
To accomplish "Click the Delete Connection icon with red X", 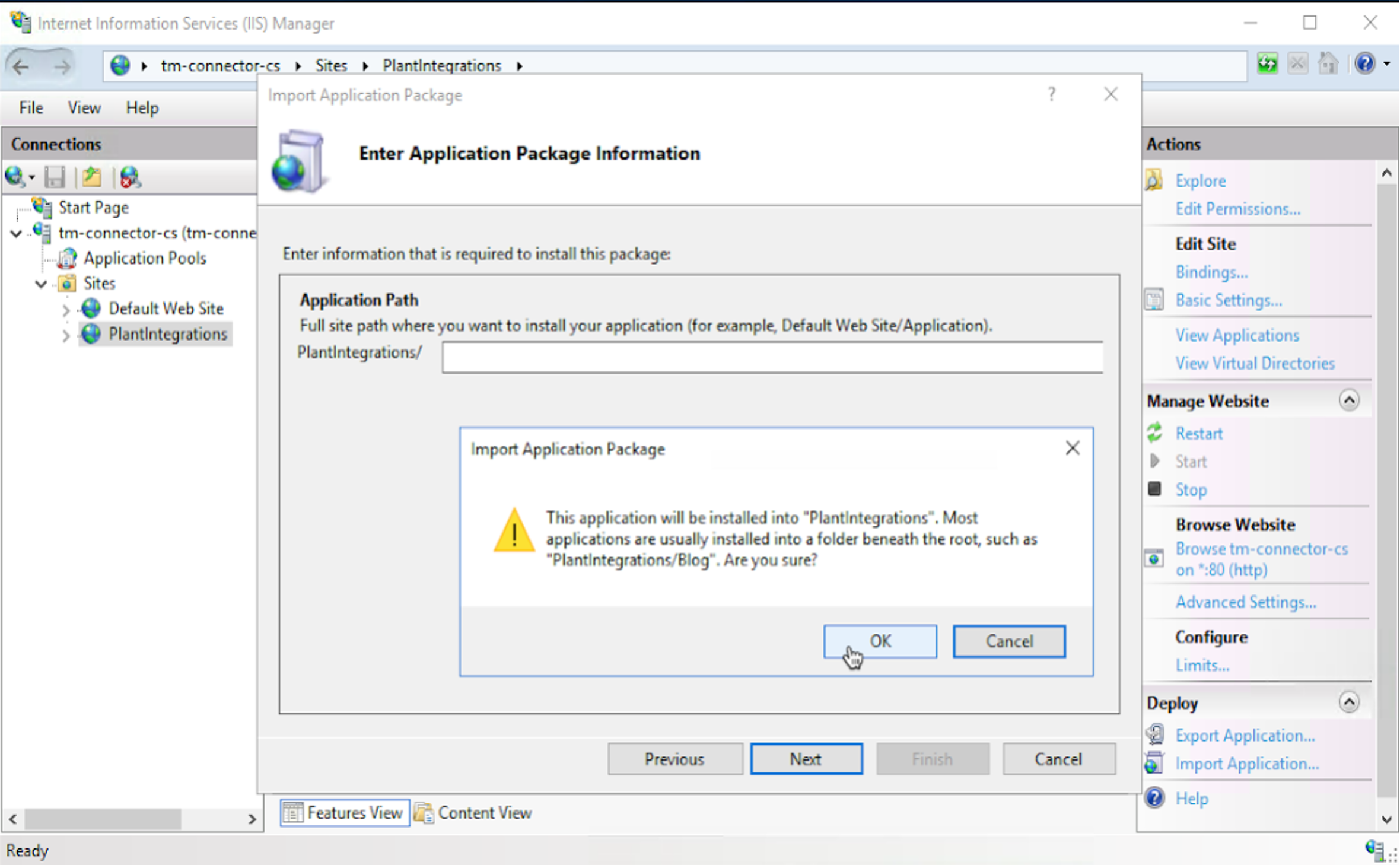I will [x=129, y=177].
